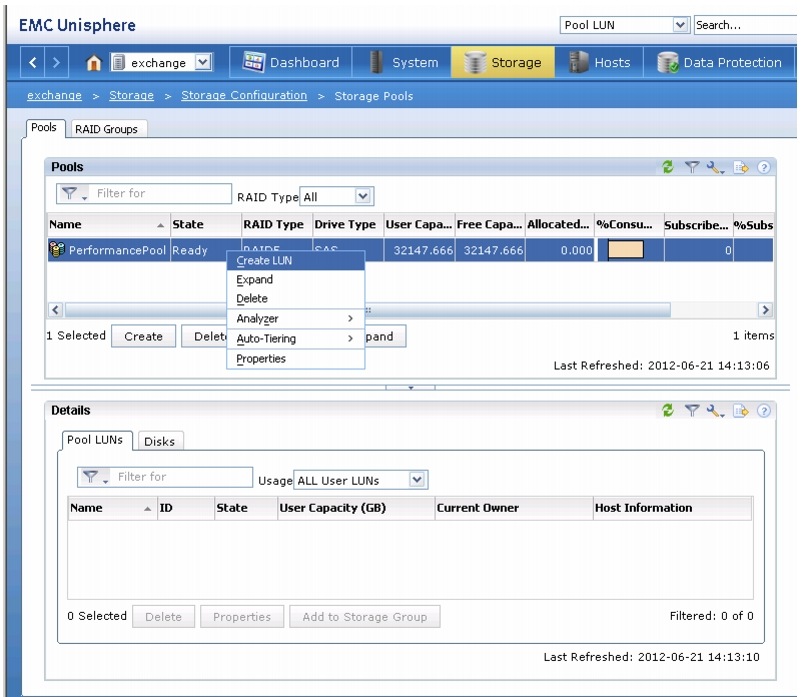Viewport: 805px width, 697px height.
Task: Toggle the filter icon in Details header
Action: coord(692,410)
